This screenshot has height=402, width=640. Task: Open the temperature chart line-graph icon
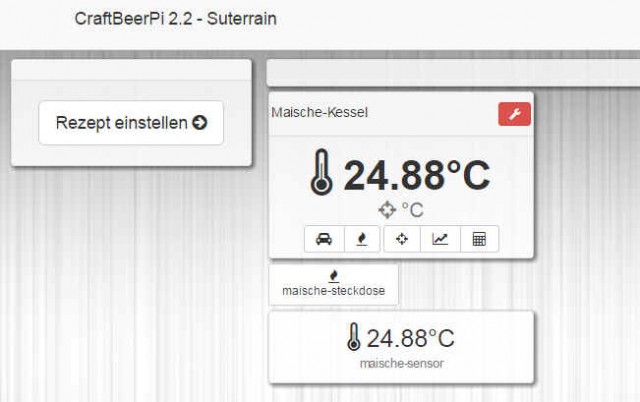tap(440, 239)
